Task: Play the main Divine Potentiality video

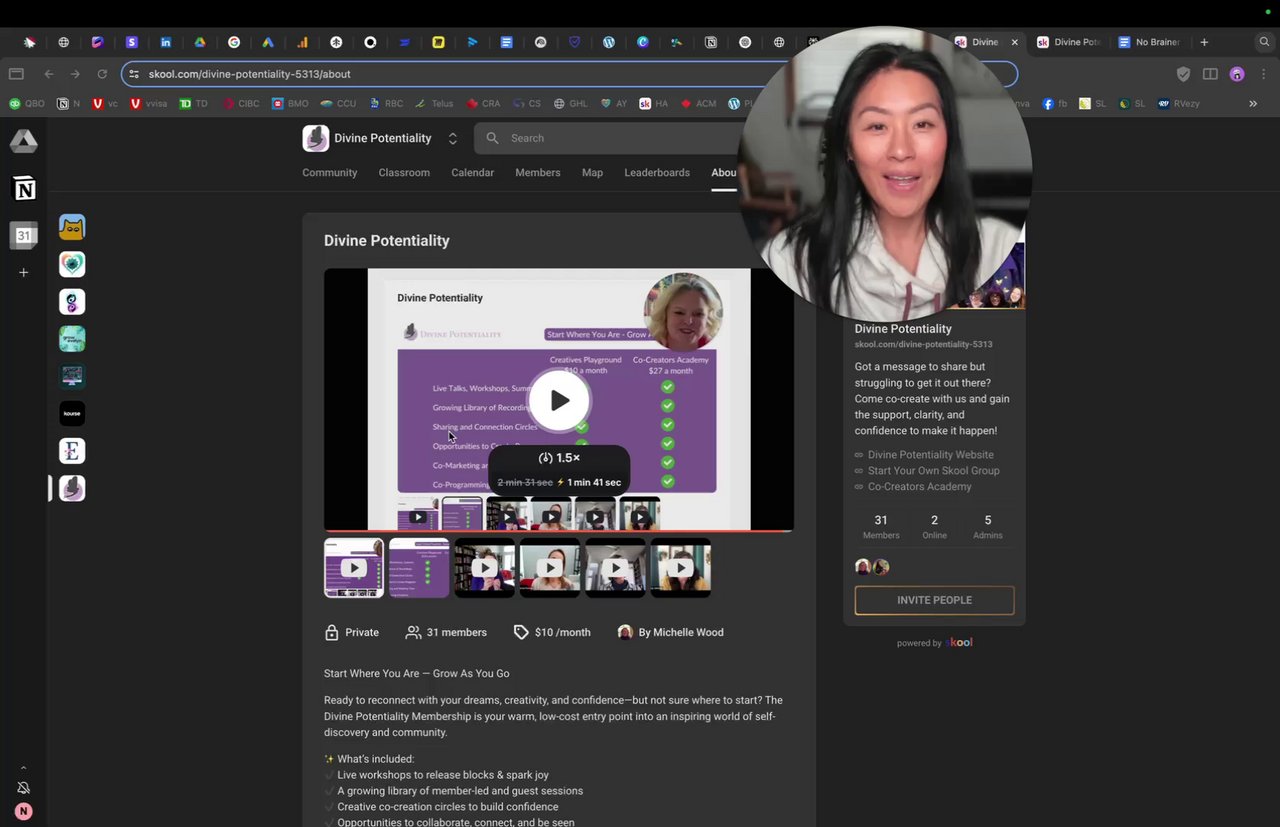Action: tap(559, 400)
